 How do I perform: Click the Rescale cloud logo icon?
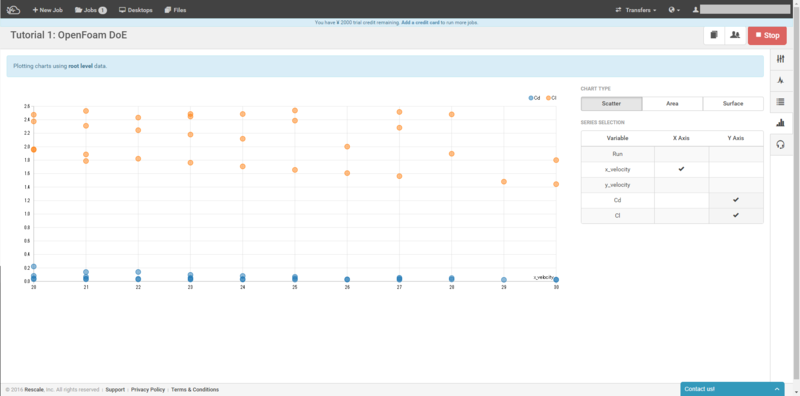point(13,10)
